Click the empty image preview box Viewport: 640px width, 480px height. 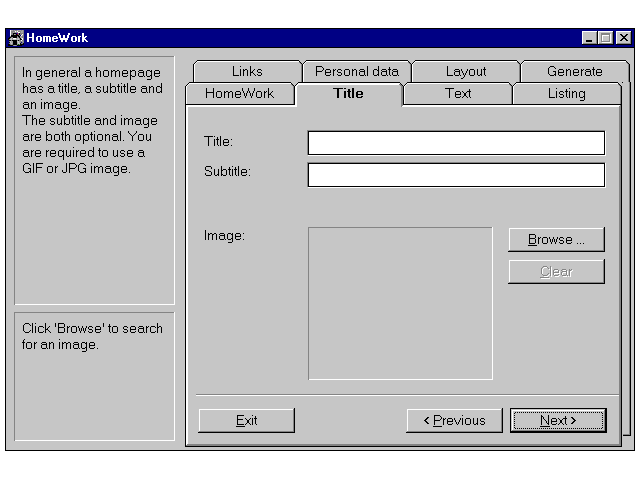click(x=400, y=303)
